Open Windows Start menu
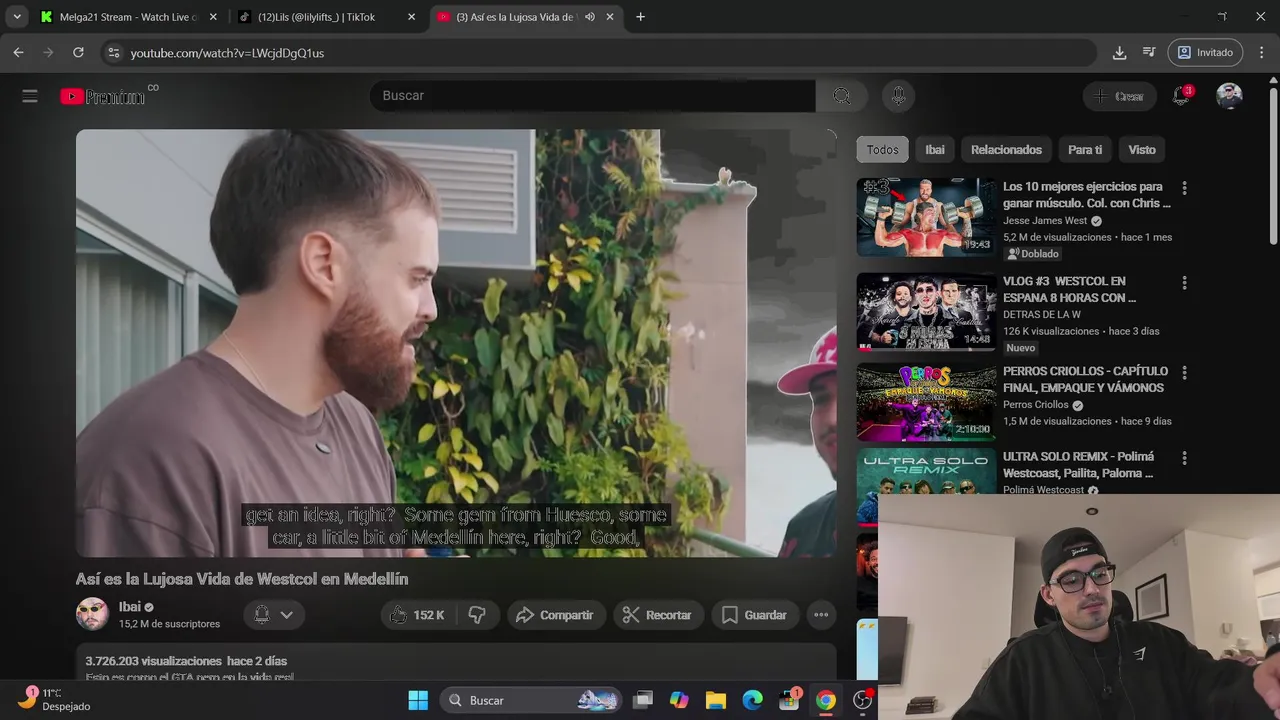Image resolution: width=1280 pixels, height=720 pixels. coord(418,700)
